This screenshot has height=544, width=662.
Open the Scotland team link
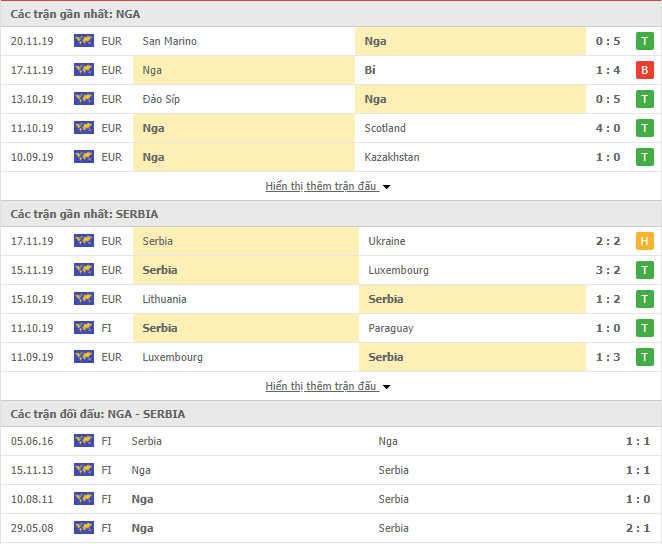pyautogui.click(x=386, y=128)
